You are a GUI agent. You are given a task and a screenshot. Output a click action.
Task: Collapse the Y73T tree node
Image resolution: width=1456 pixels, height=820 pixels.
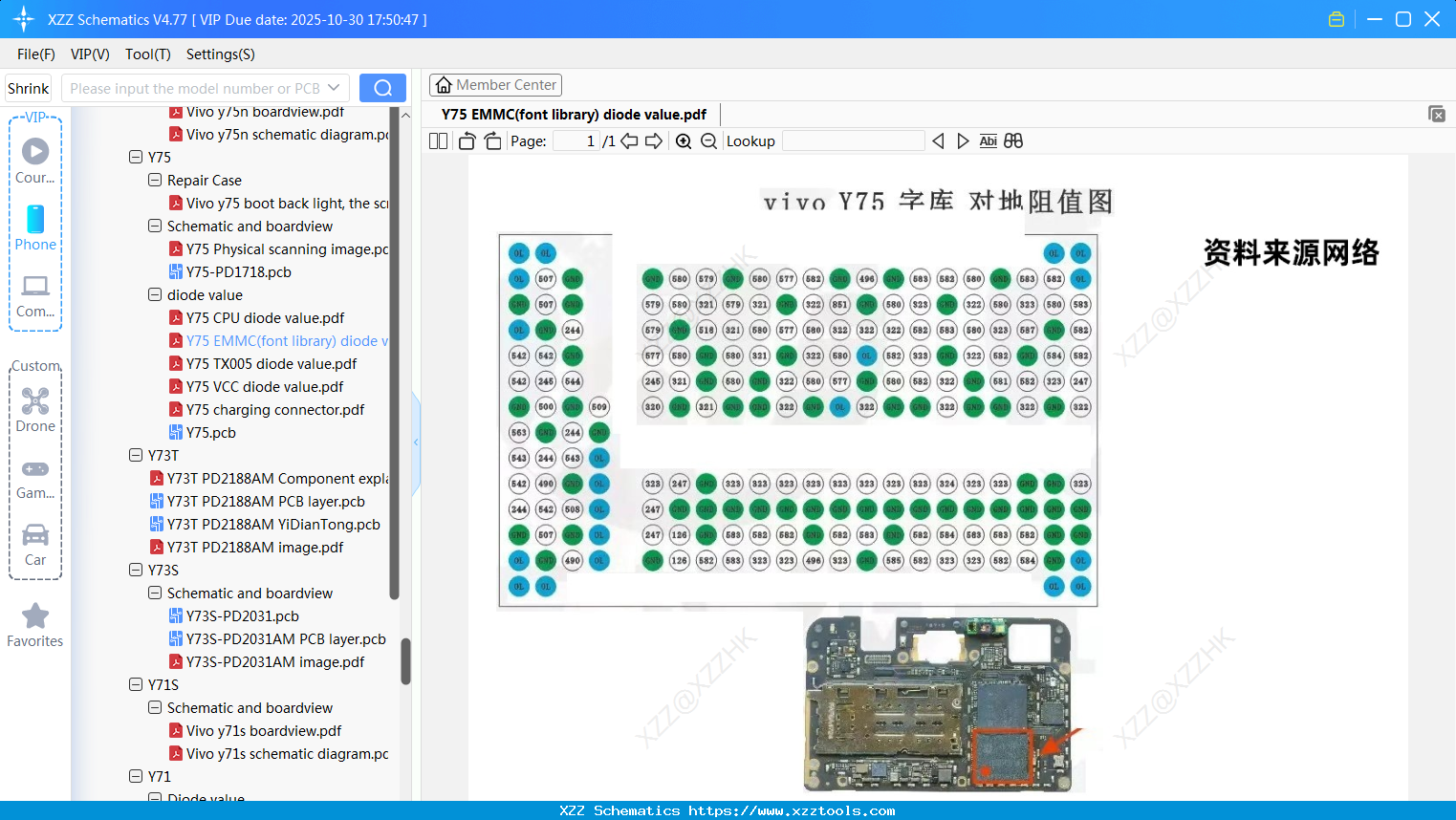135,455
